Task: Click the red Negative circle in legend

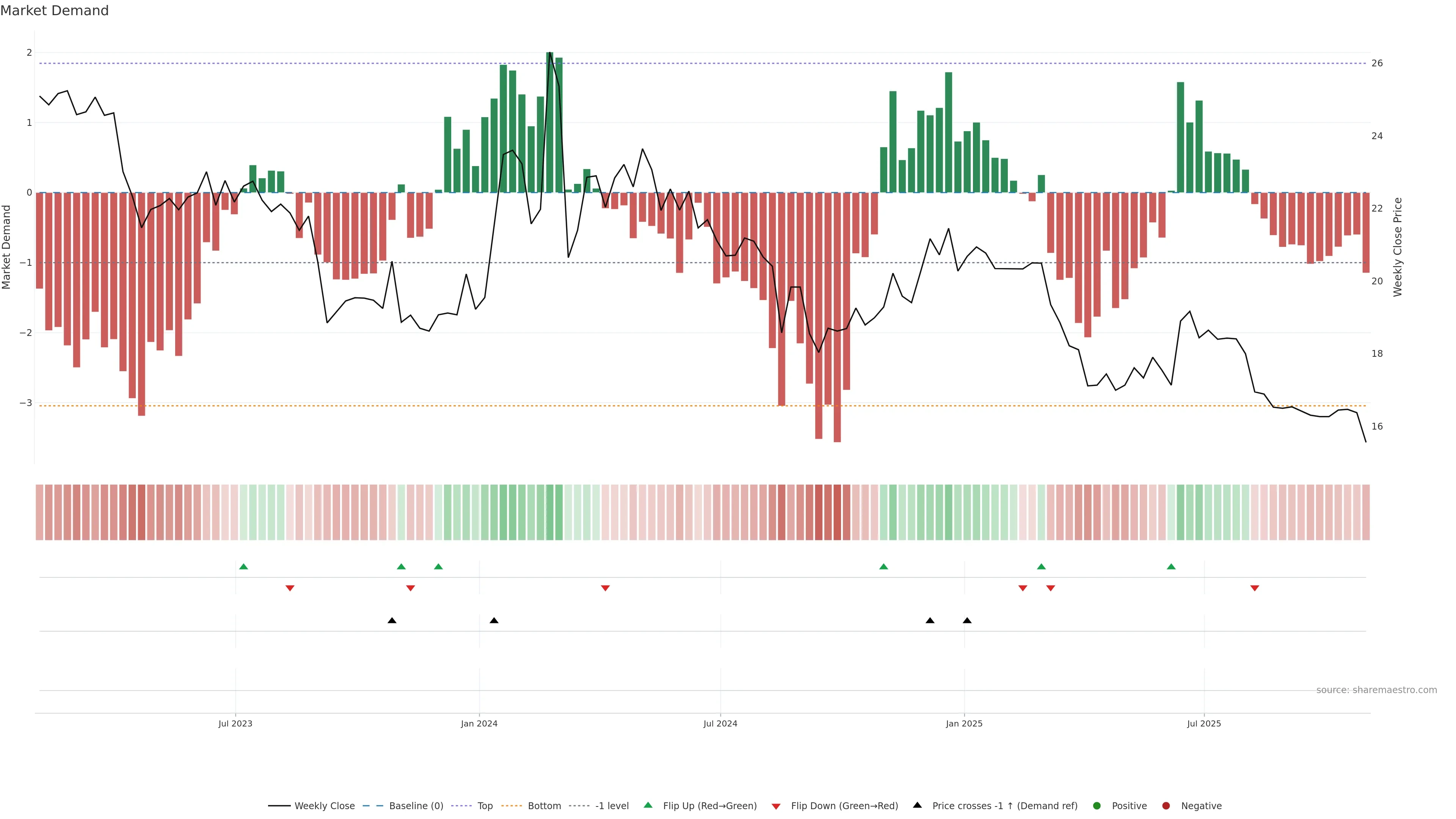Action: click(x=1166, y=805)
